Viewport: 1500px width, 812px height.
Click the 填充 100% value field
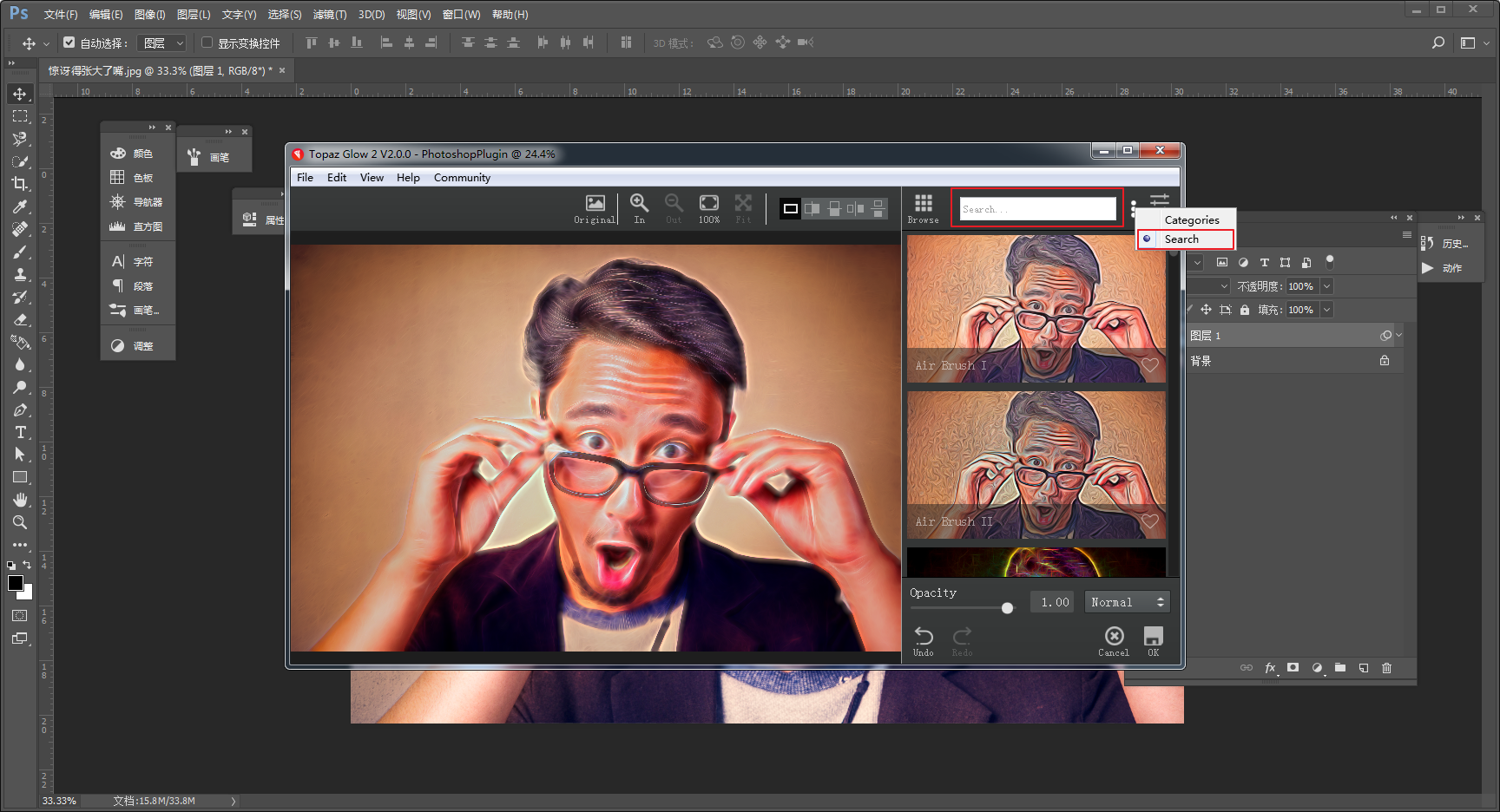[1302, 310]
